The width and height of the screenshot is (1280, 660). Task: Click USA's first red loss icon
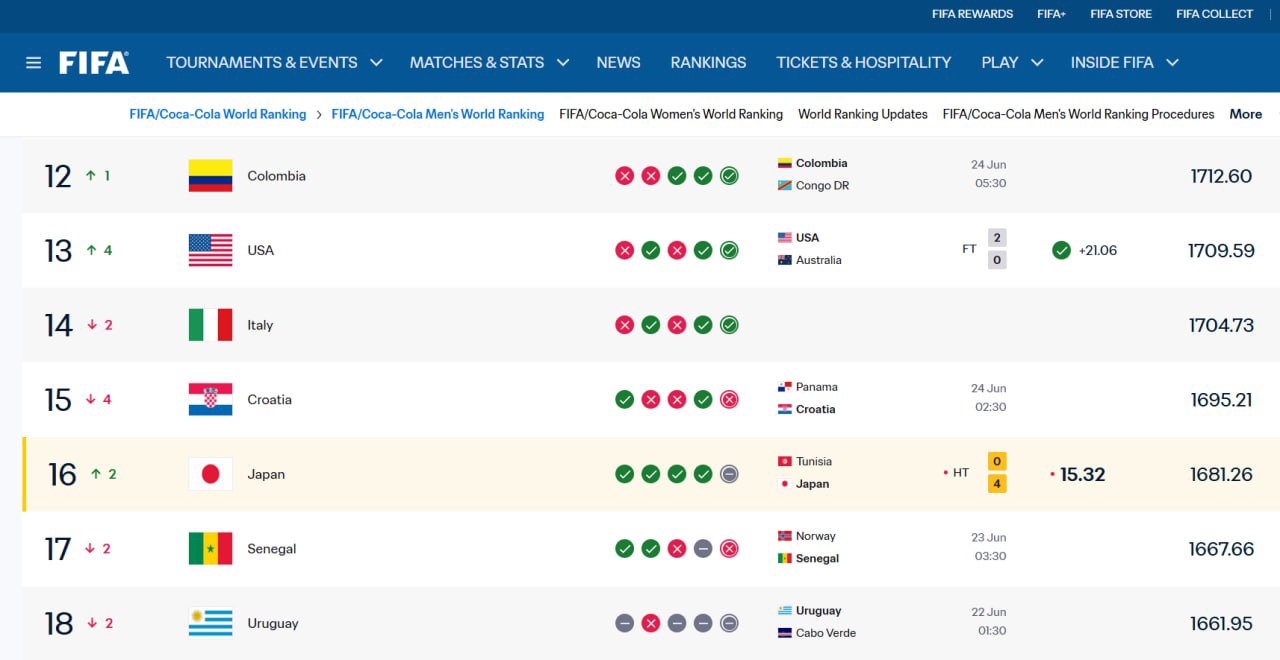tap(625, 250)
